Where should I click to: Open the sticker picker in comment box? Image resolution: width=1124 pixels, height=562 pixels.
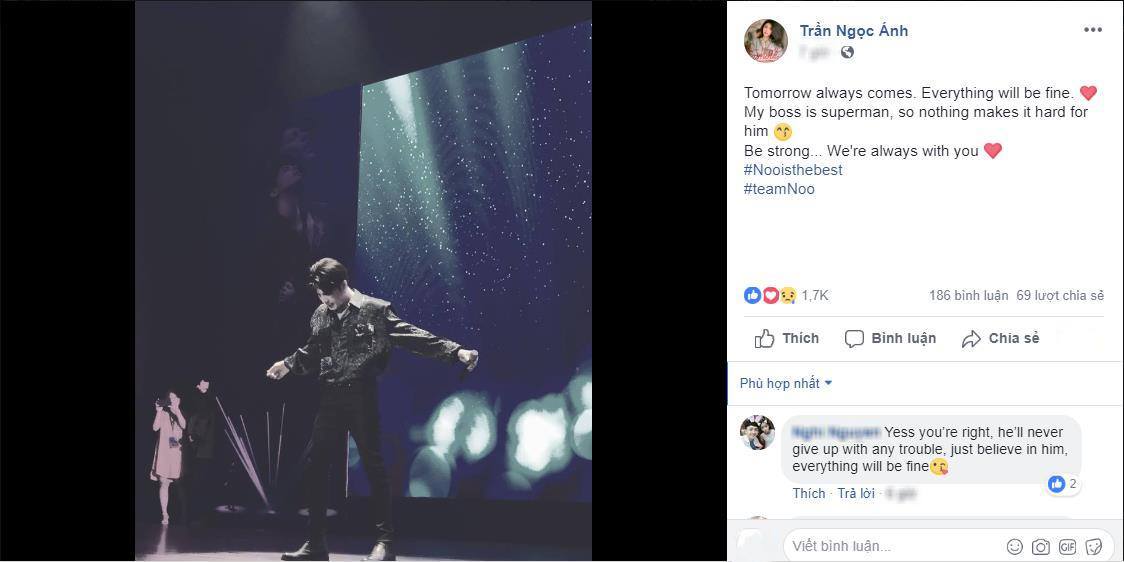click(x=1094, y=546)
